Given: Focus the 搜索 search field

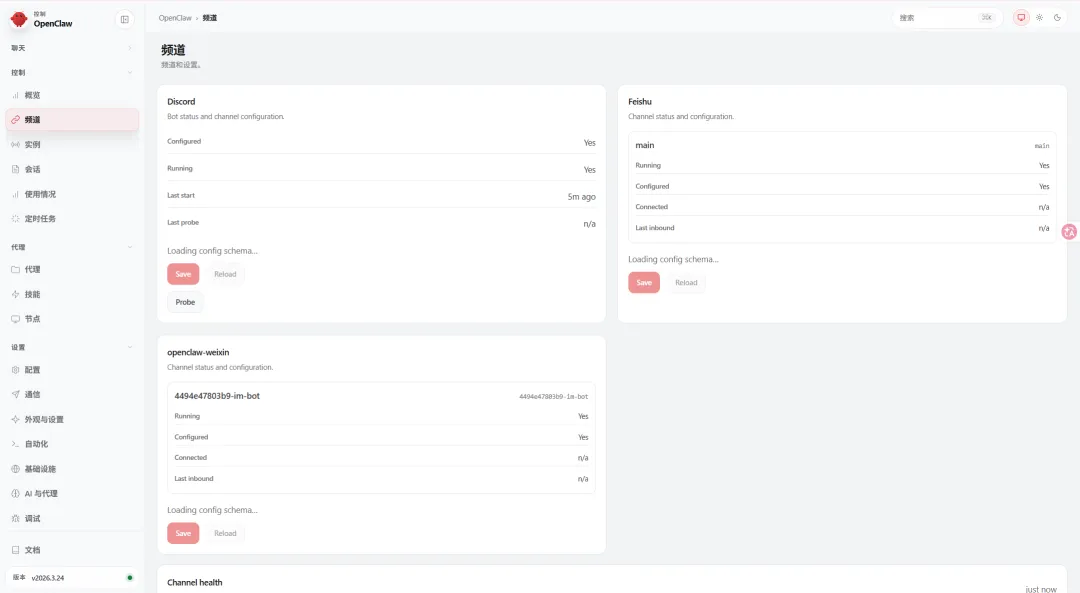Looking at the screenshot, I should coord(947,18).
